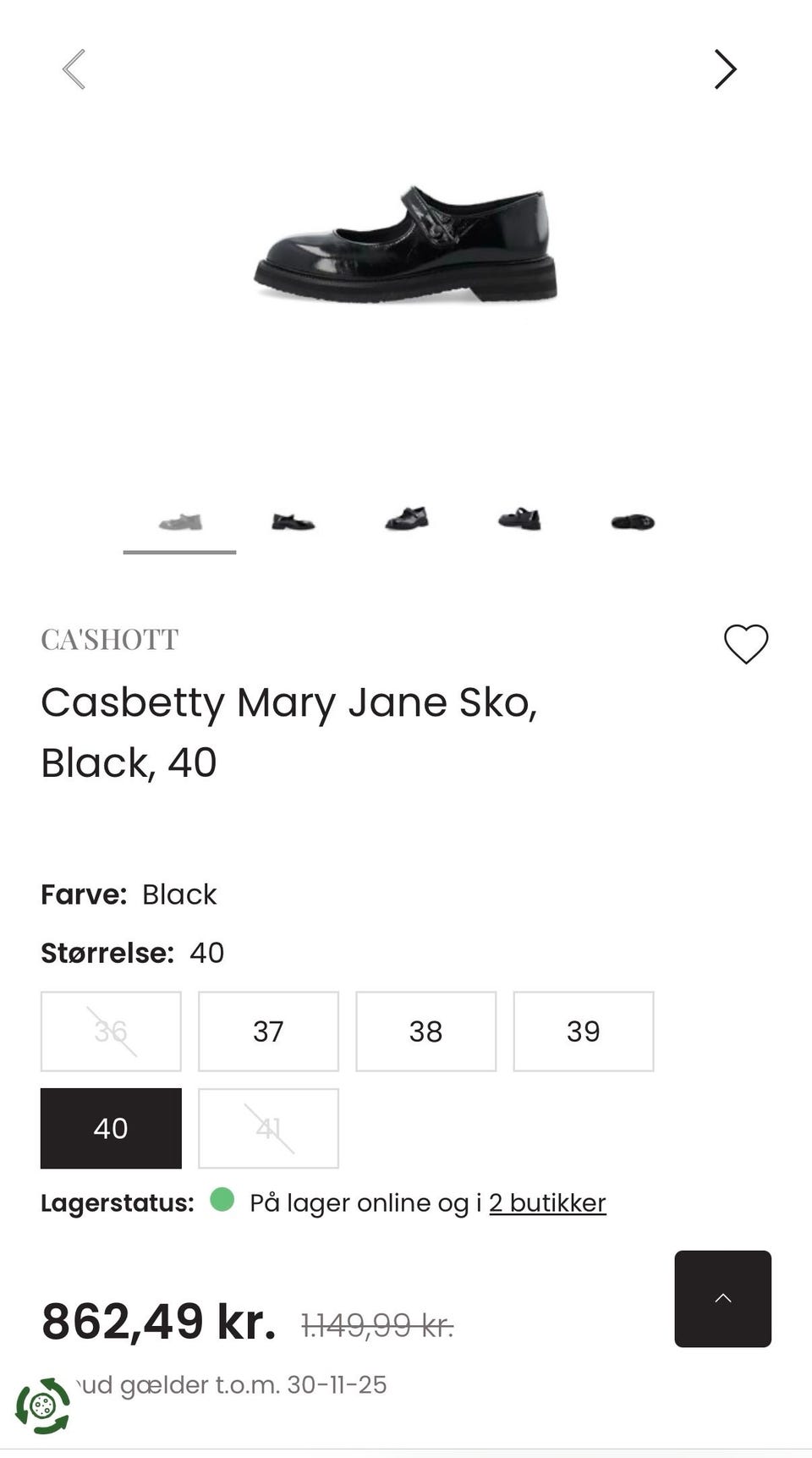
Task: Add shoe to wishlist heart icon
Action: coord(745,644)
